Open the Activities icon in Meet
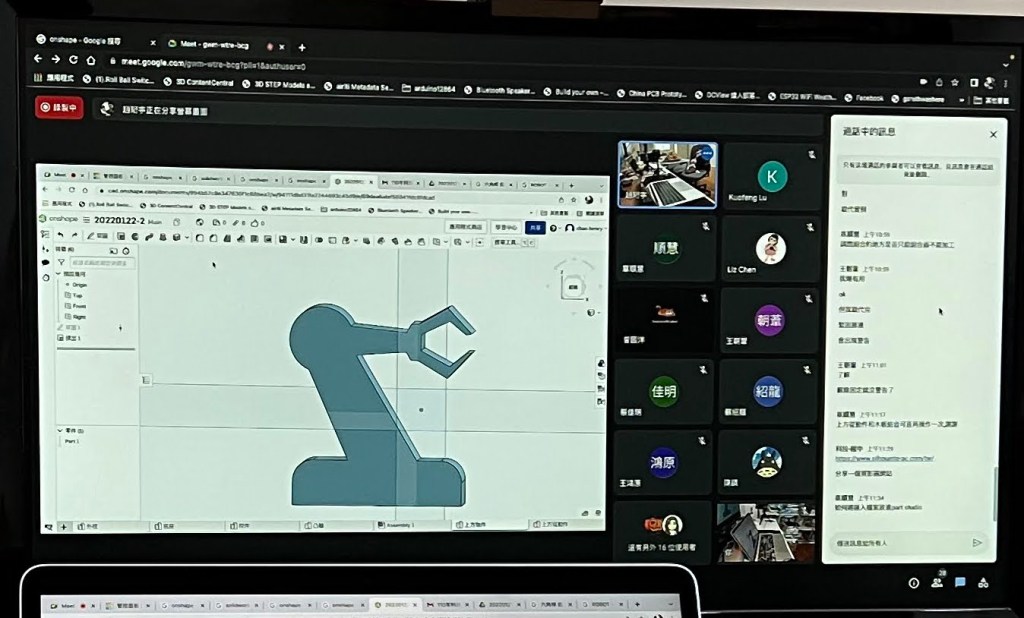1024x618 pixels. (x=983, y=582)
